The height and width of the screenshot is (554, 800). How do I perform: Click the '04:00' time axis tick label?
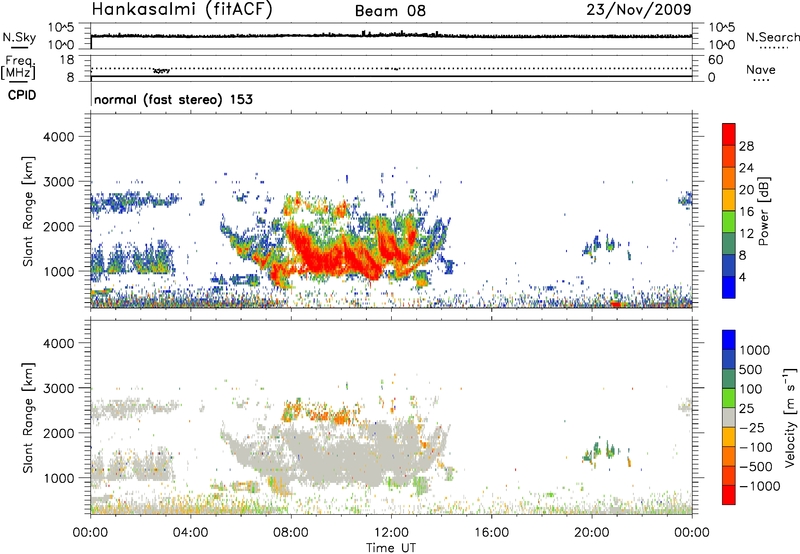click(190, 533)
